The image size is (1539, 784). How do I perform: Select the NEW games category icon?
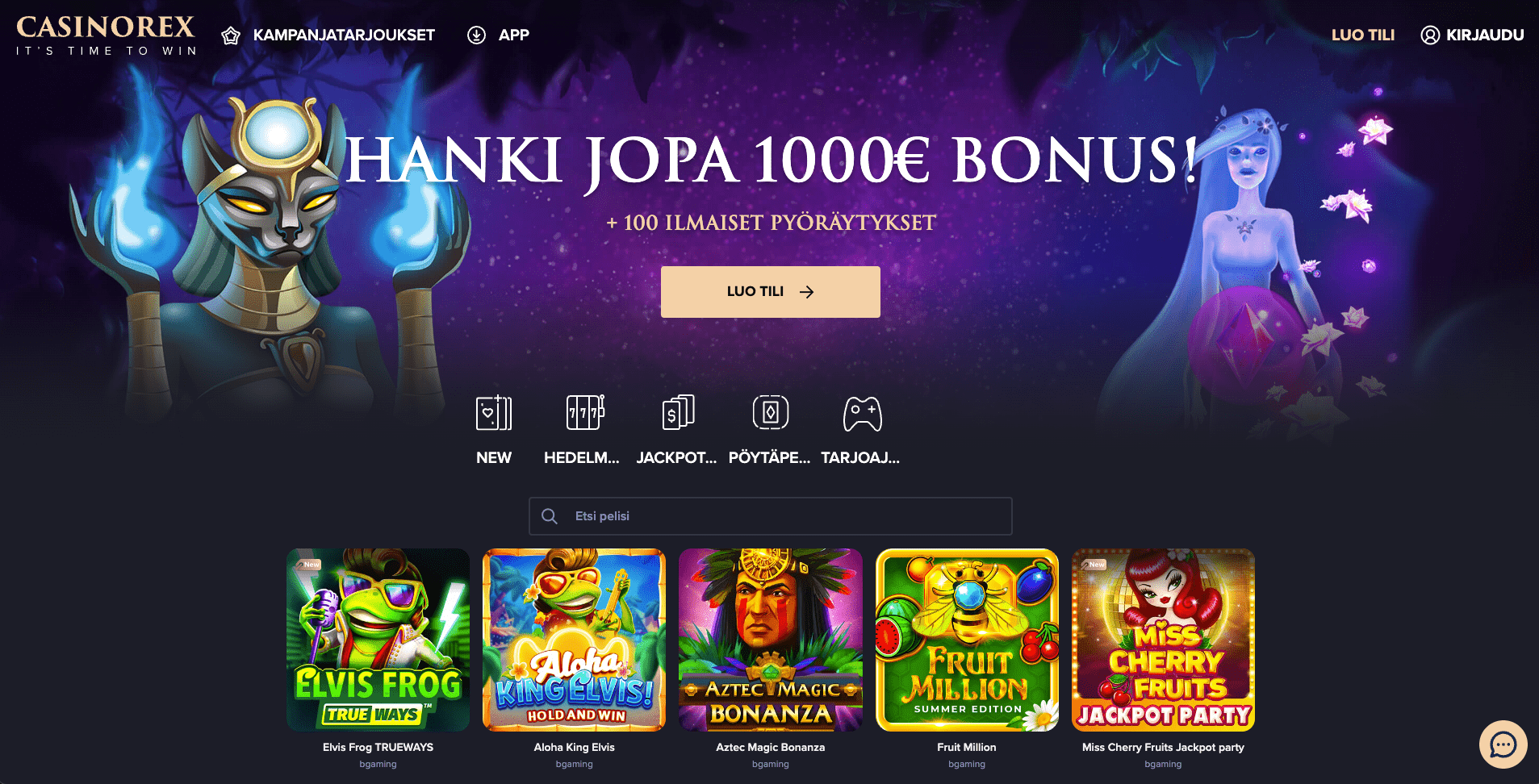[494, 413]
